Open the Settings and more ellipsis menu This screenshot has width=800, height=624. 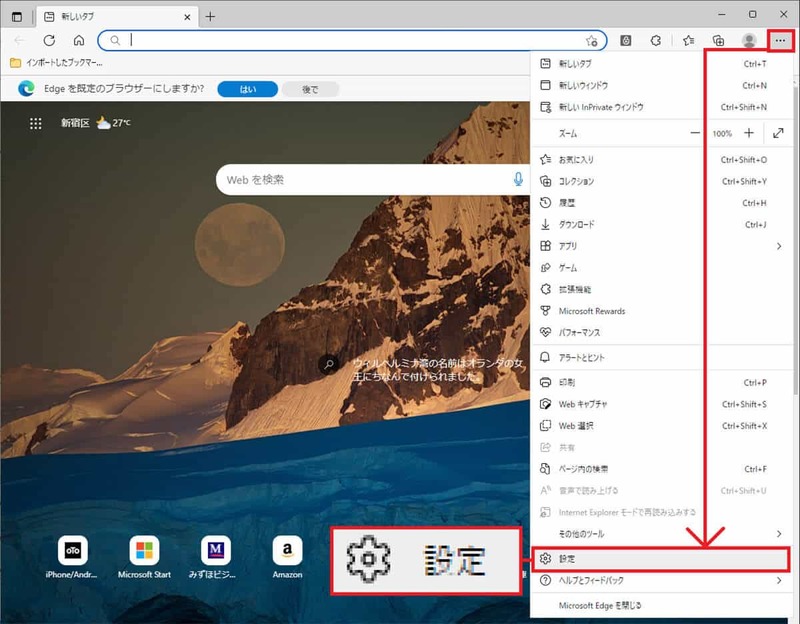coord(780,40)
